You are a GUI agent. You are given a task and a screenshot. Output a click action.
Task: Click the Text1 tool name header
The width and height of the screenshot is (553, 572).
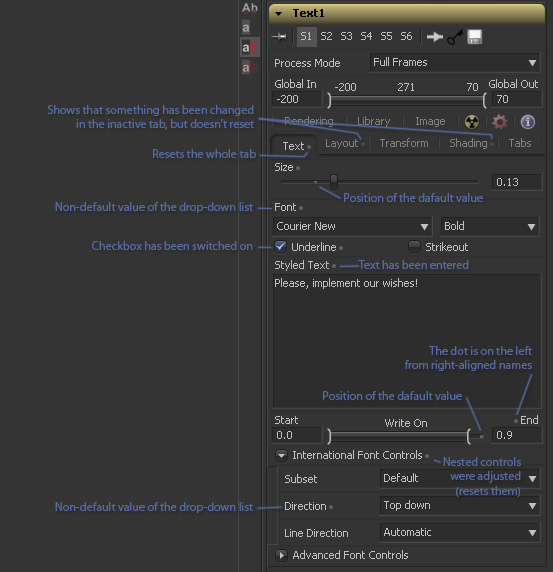point(309,13)
